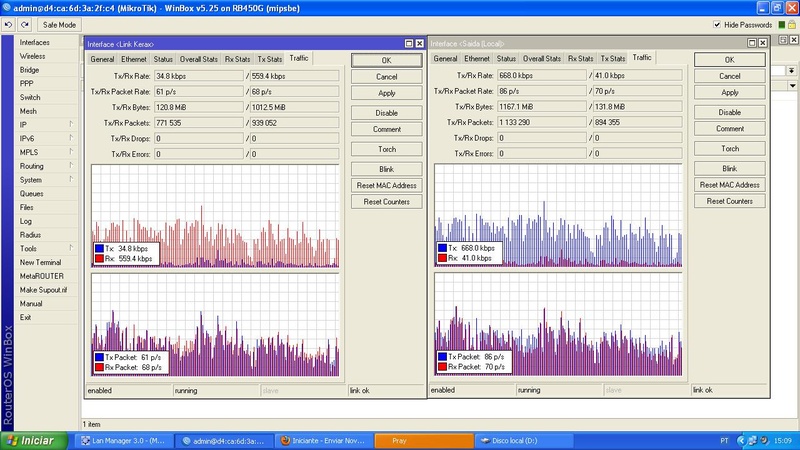Screen dimensions: 800x450
Task: Open the dropdown arrow behind Saida Local window
Action: (x=792, y=85)
